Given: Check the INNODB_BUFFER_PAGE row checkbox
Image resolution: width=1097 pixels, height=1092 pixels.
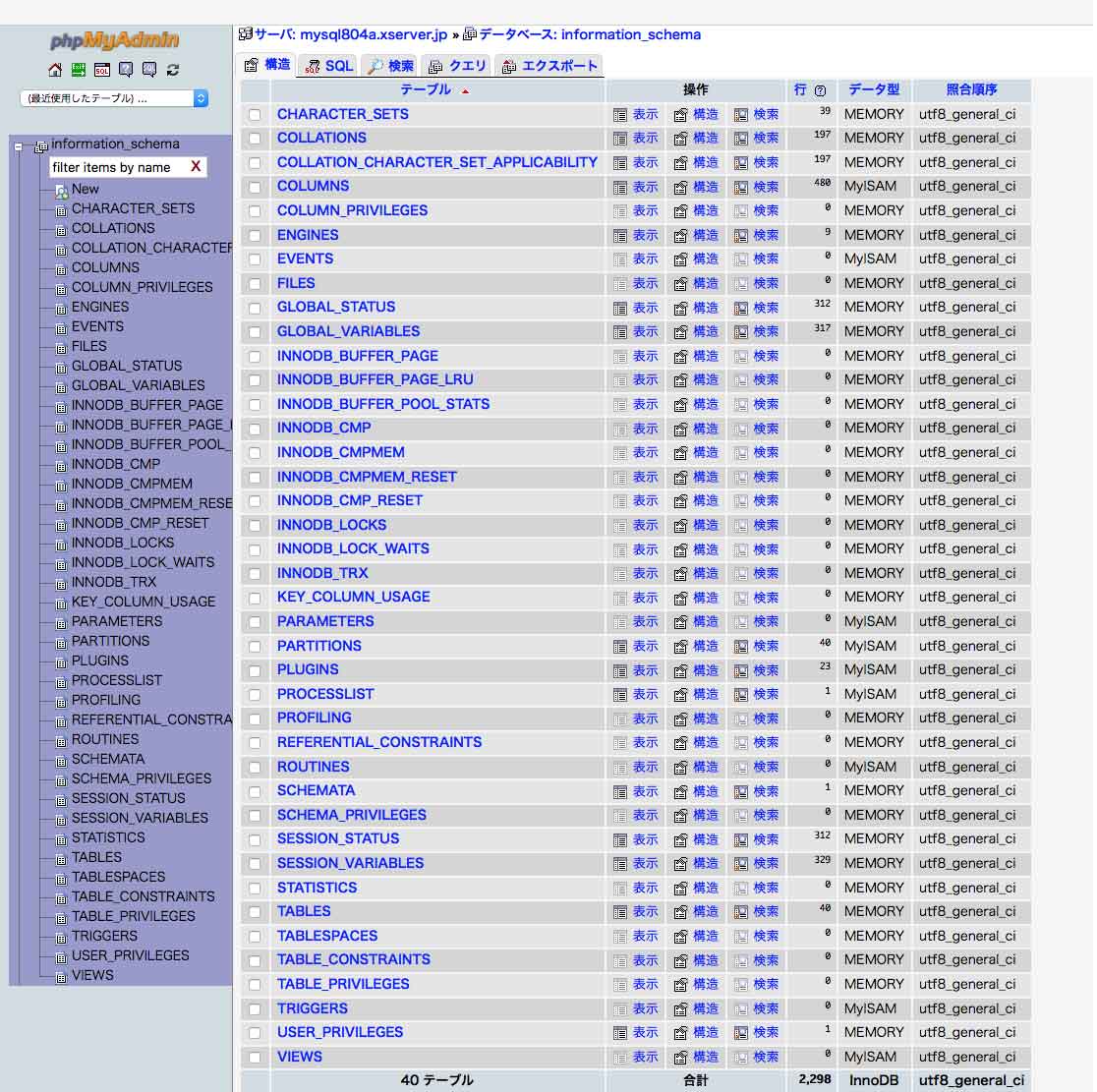Looking at the screenshot, I should point(255,357).
